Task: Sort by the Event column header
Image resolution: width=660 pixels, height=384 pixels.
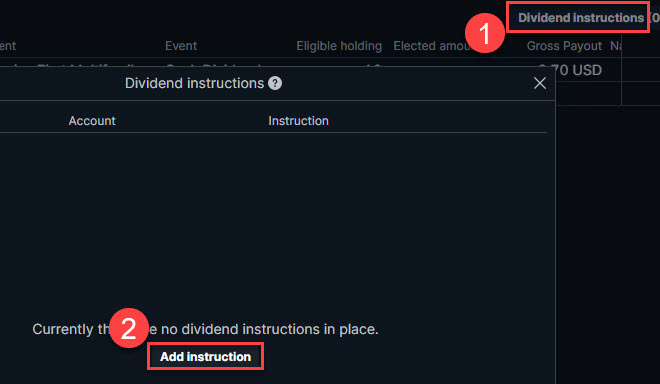Action: point(181,45)
